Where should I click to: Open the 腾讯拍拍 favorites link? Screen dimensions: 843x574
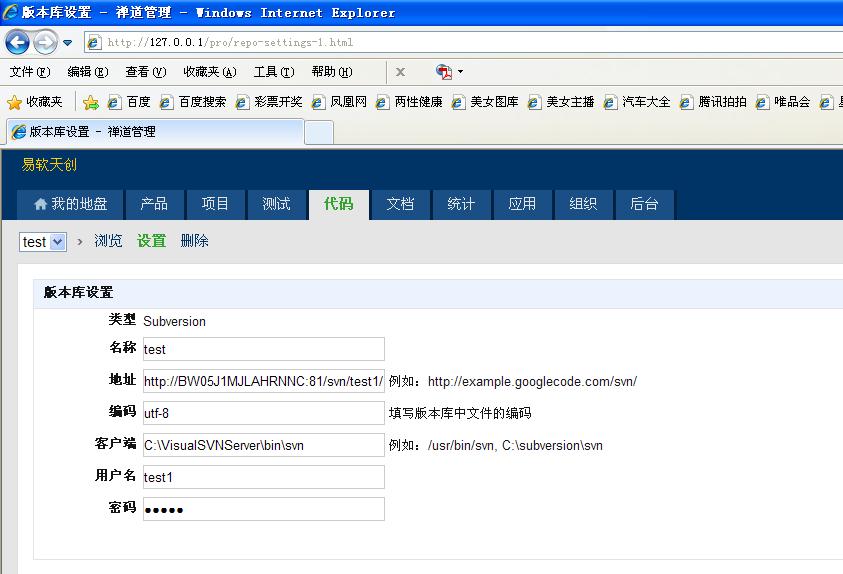tap(713, 102)
